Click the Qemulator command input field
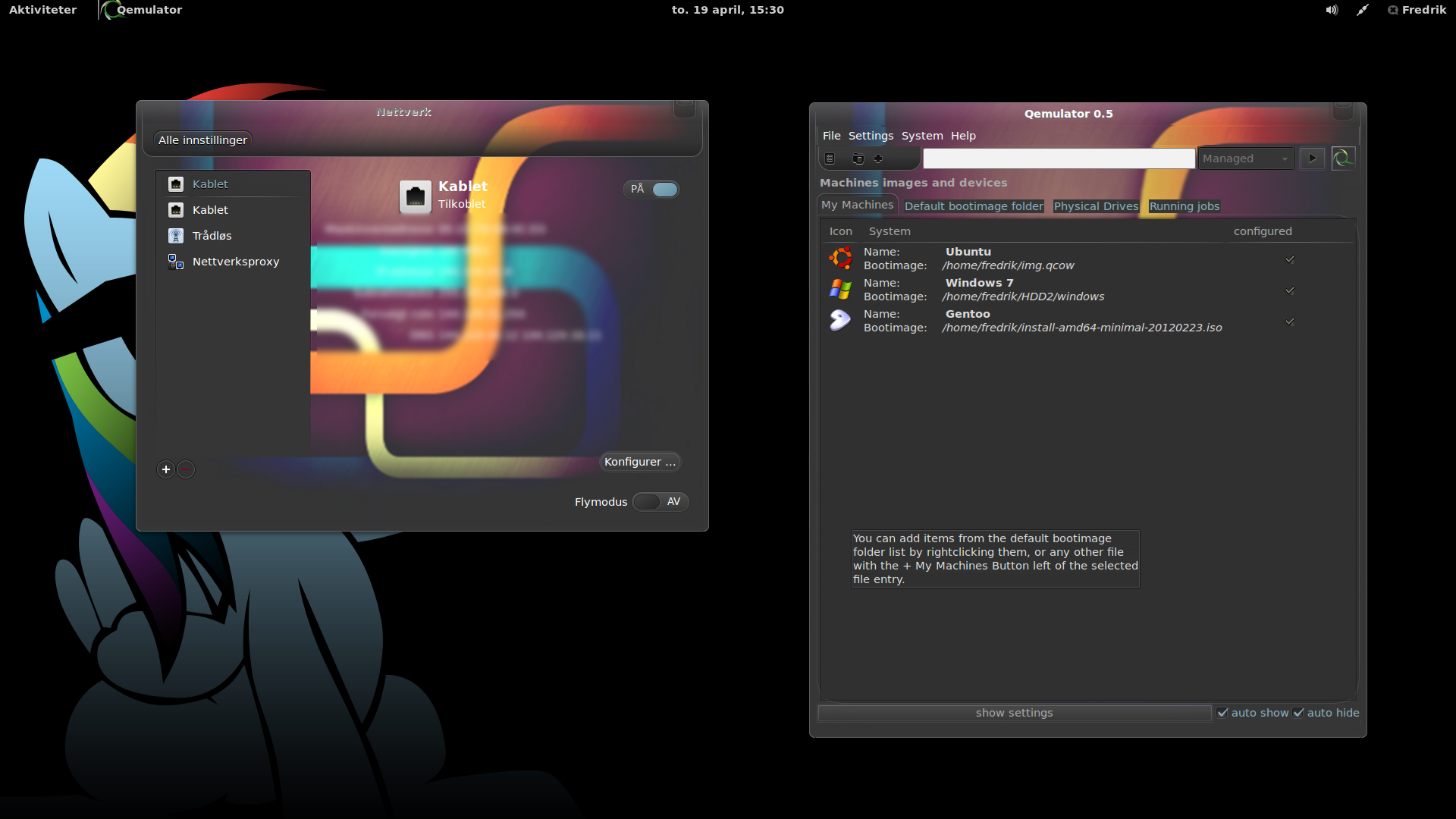 coord(1059,158)
